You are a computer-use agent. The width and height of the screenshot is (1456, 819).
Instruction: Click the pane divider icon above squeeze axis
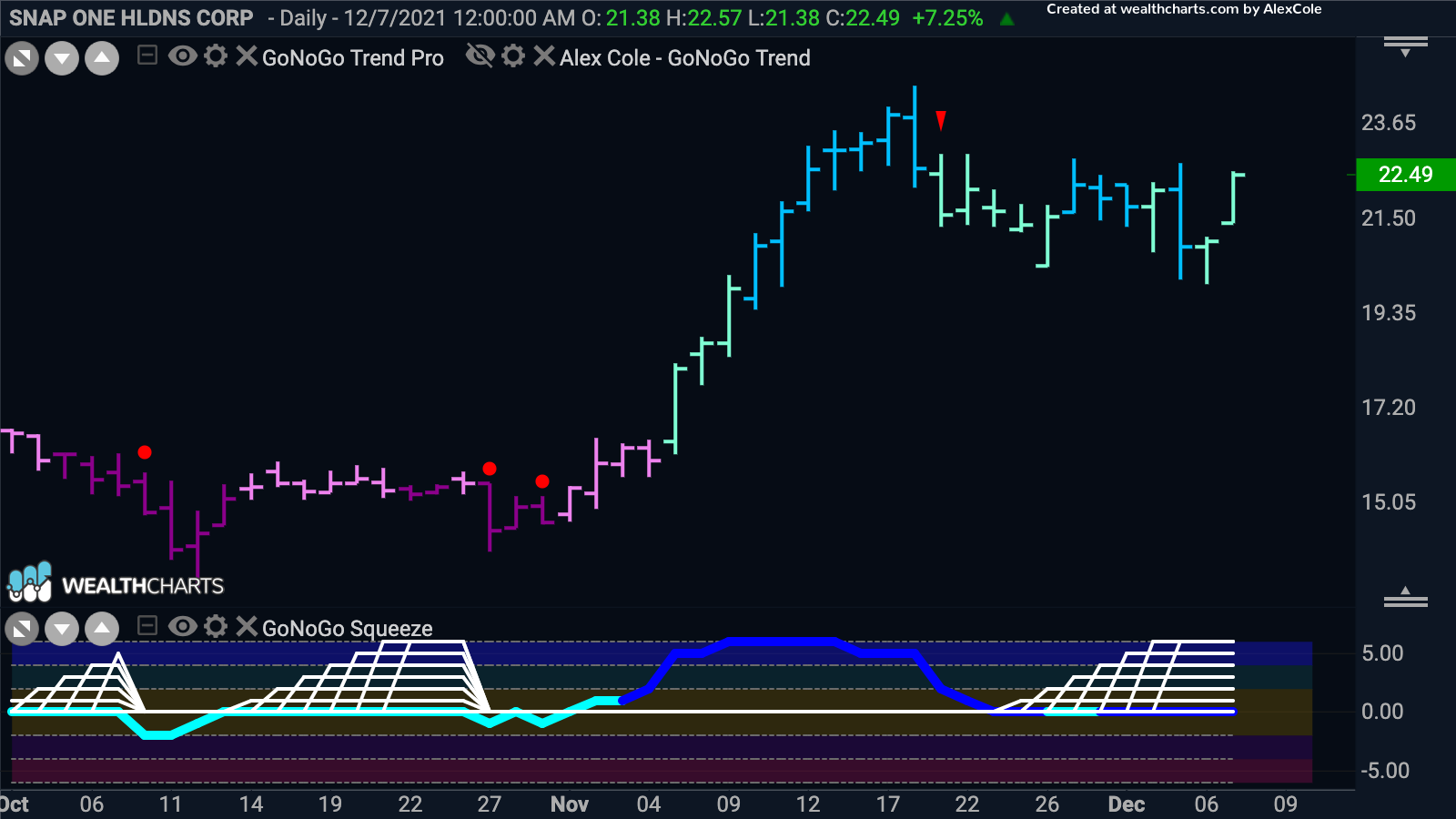coord(1406,597)
